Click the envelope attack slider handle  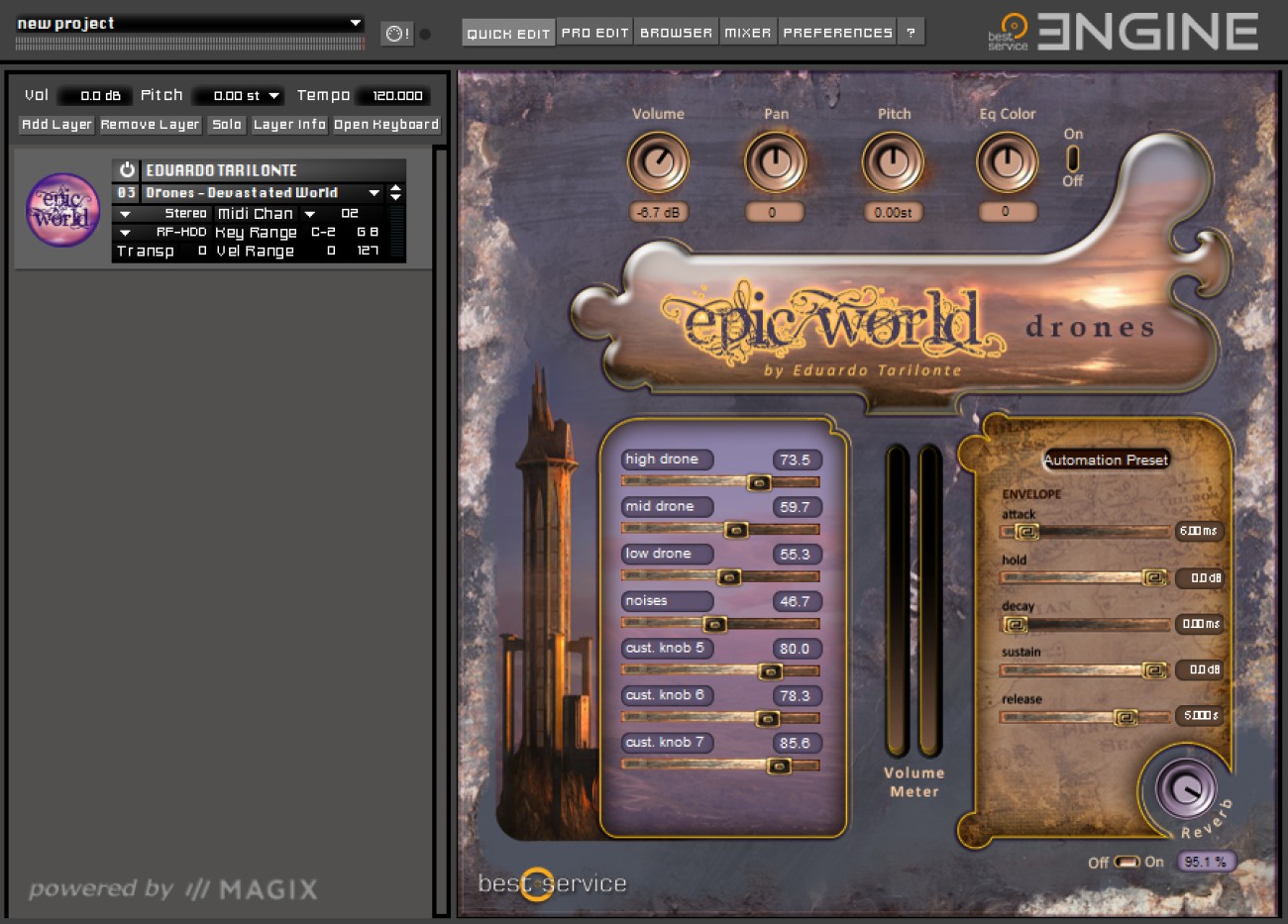pyautogui.click(x=1026, y=532)
